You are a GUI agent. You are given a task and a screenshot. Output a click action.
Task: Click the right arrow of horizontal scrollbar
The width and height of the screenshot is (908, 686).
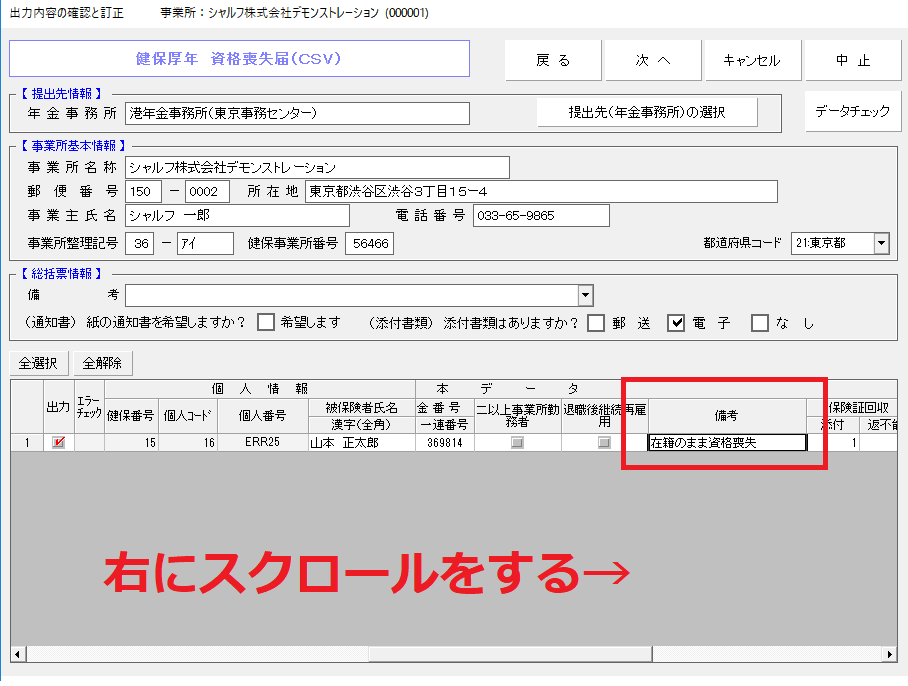(x=890, y=654)
